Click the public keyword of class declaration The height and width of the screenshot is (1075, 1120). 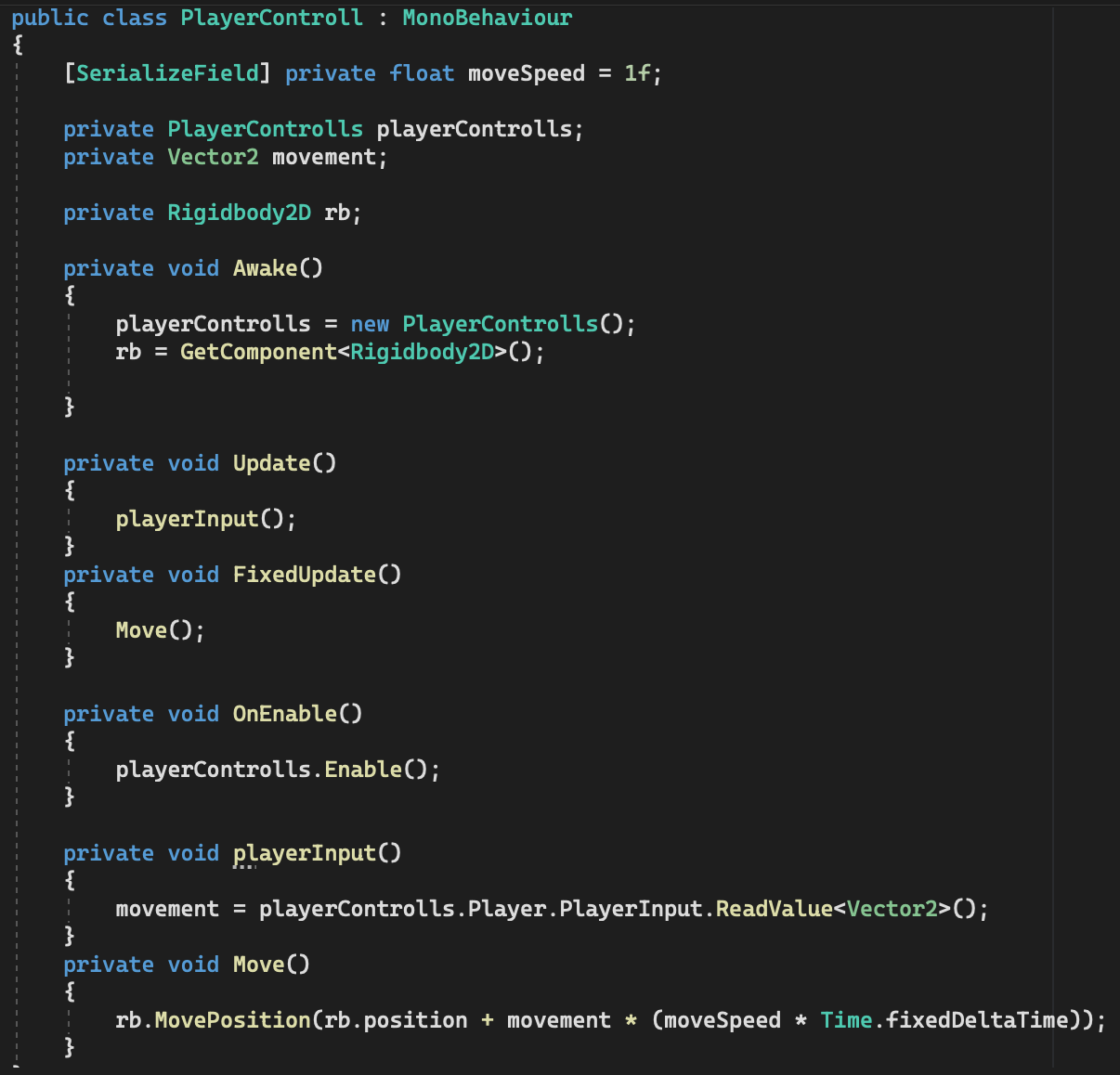(50, 18)
